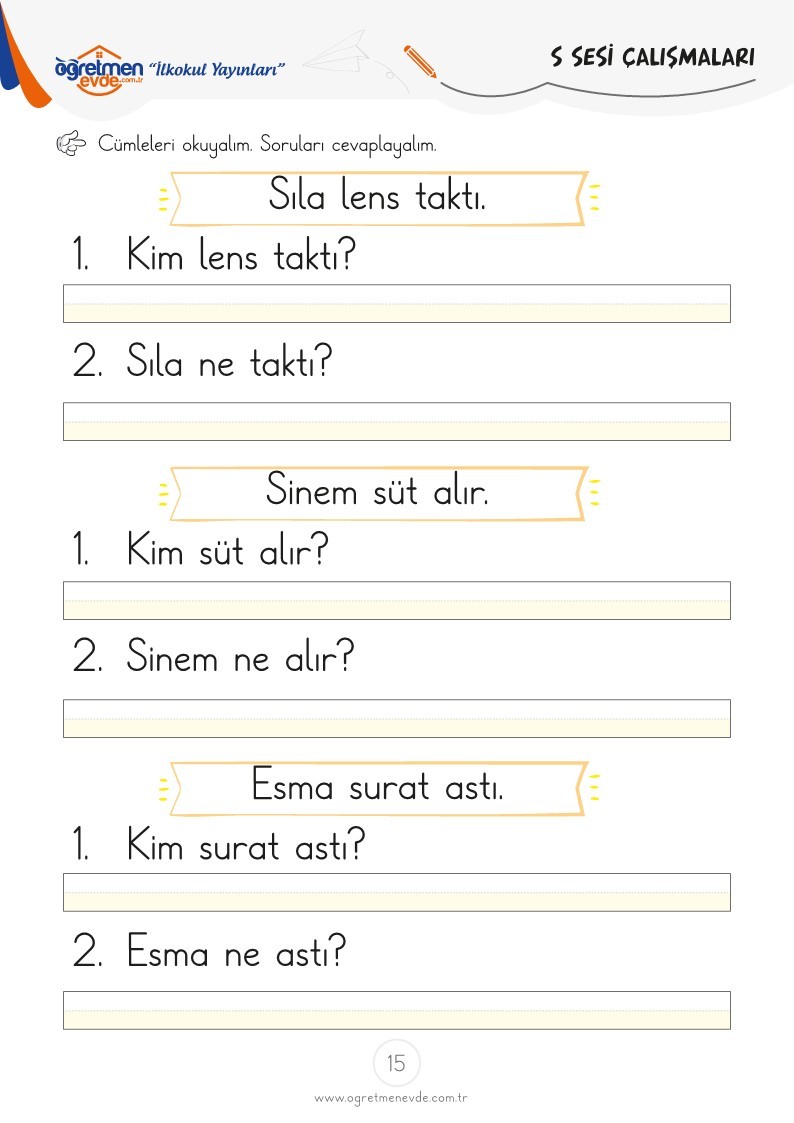Click answer line under Kim lens taktı?
The height and width of the screenshot is (1123, 794).
397,304
